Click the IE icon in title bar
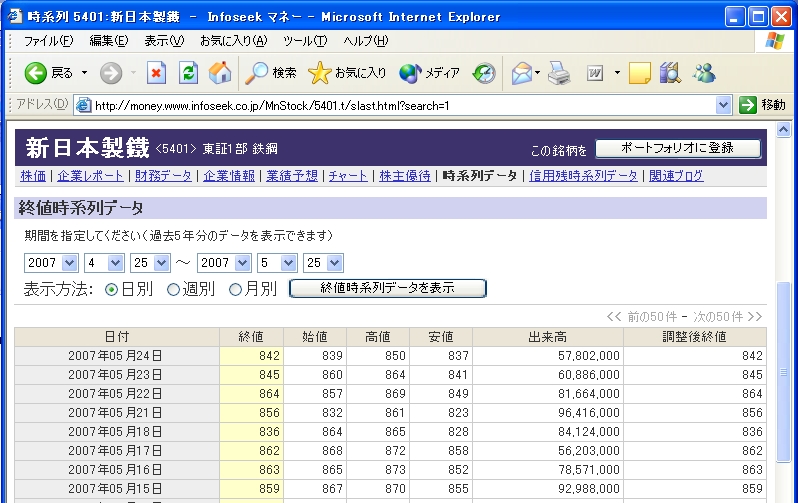The height and width of the screenshot is (503, 798). (x=15, y=16)
